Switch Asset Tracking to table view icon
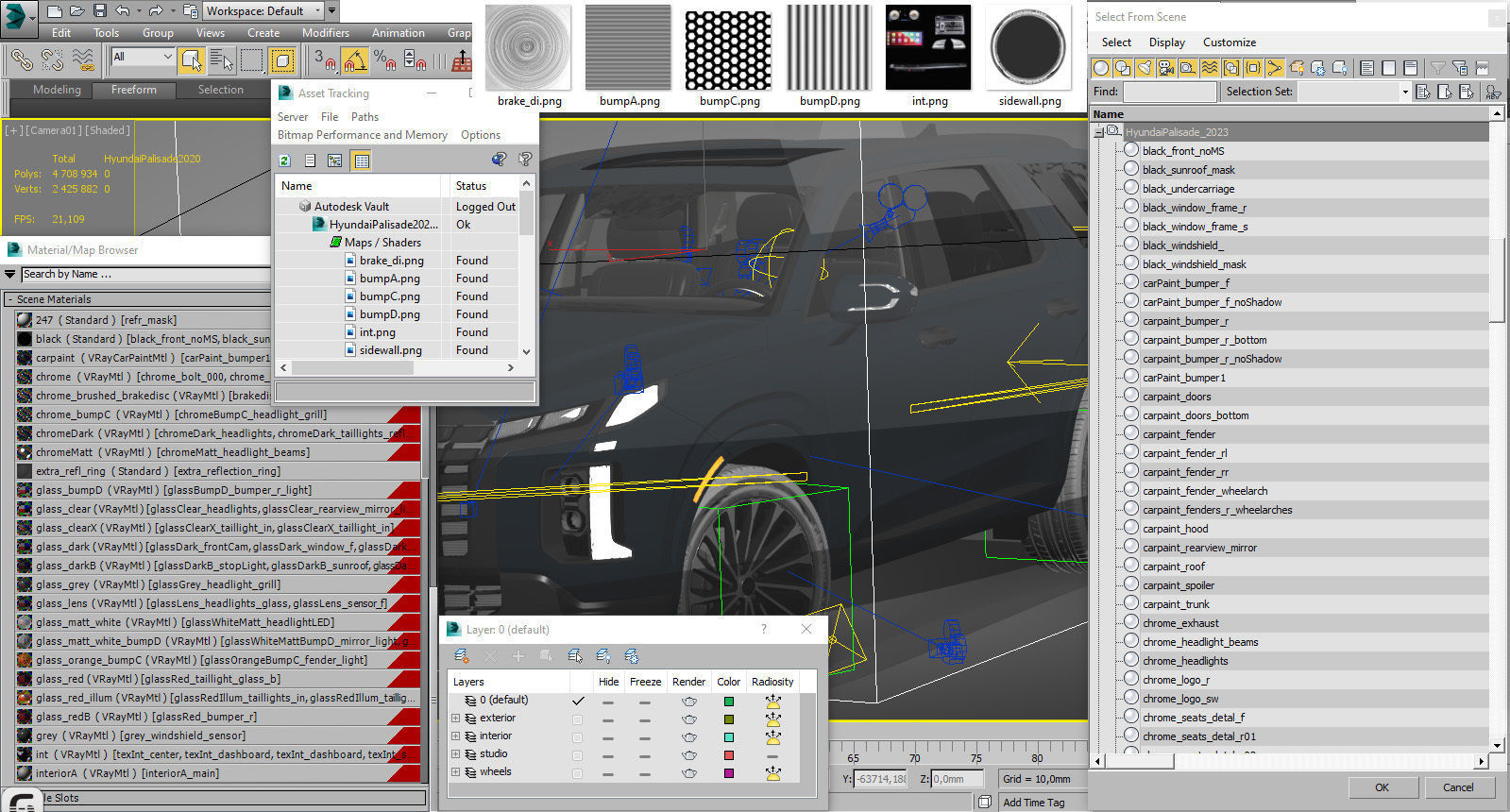 (x=361, y=161)
